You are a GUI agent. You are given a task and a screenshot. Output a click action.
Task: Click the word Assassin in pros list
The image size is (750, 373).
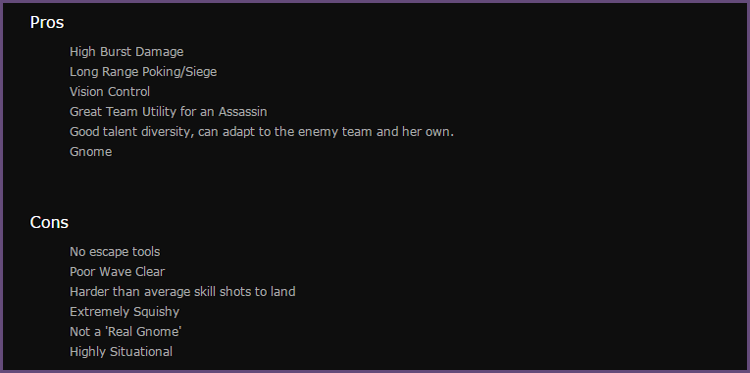coord(243,112)
